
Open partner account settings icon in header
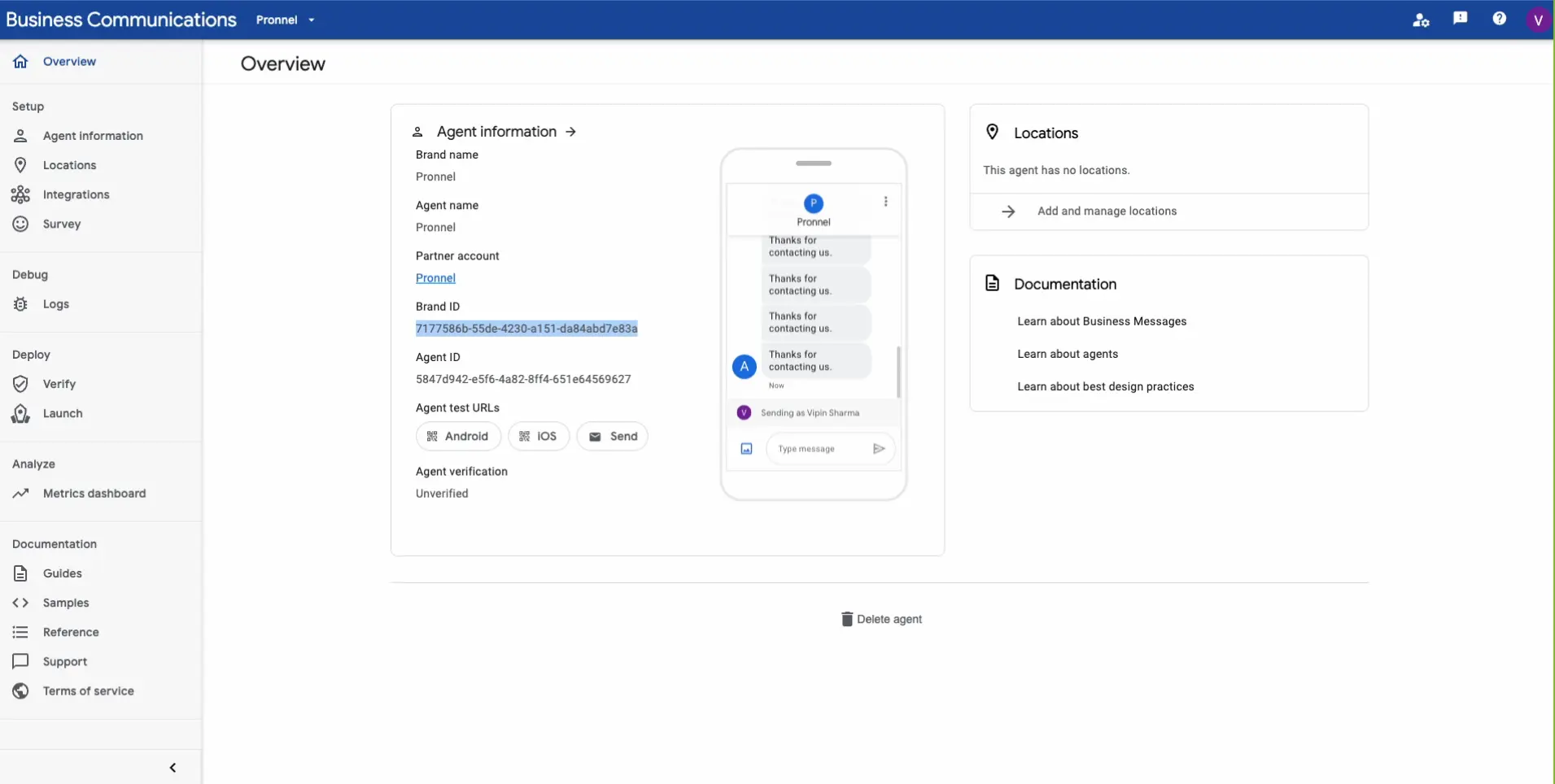(x=1421, y=20)
